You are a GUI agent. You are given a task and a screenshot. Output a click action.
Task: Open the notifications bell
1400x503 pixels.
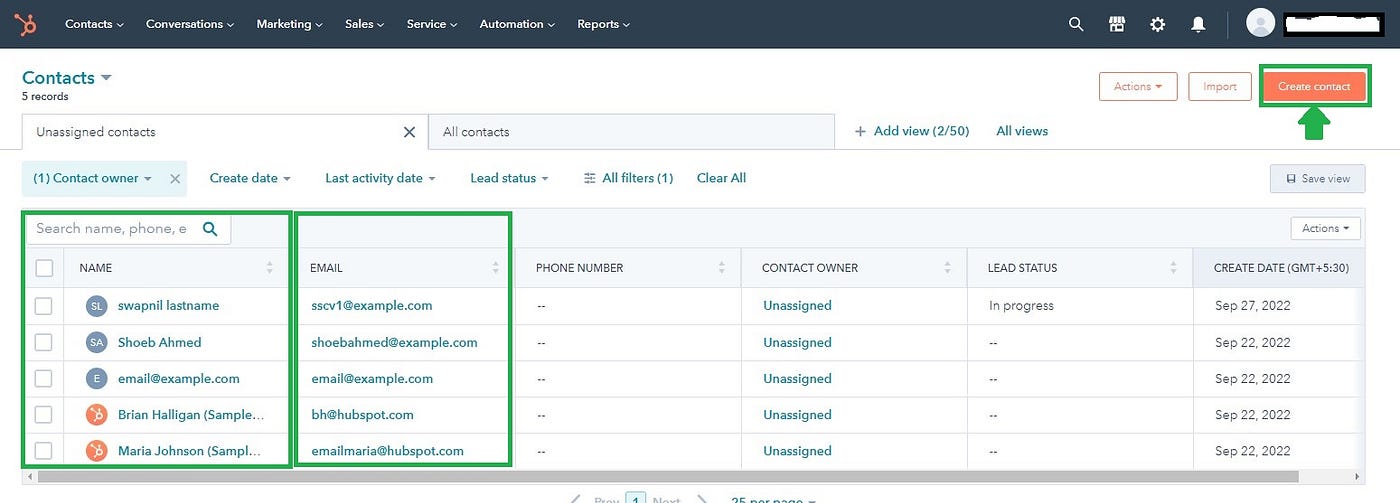click(1198, 24)
